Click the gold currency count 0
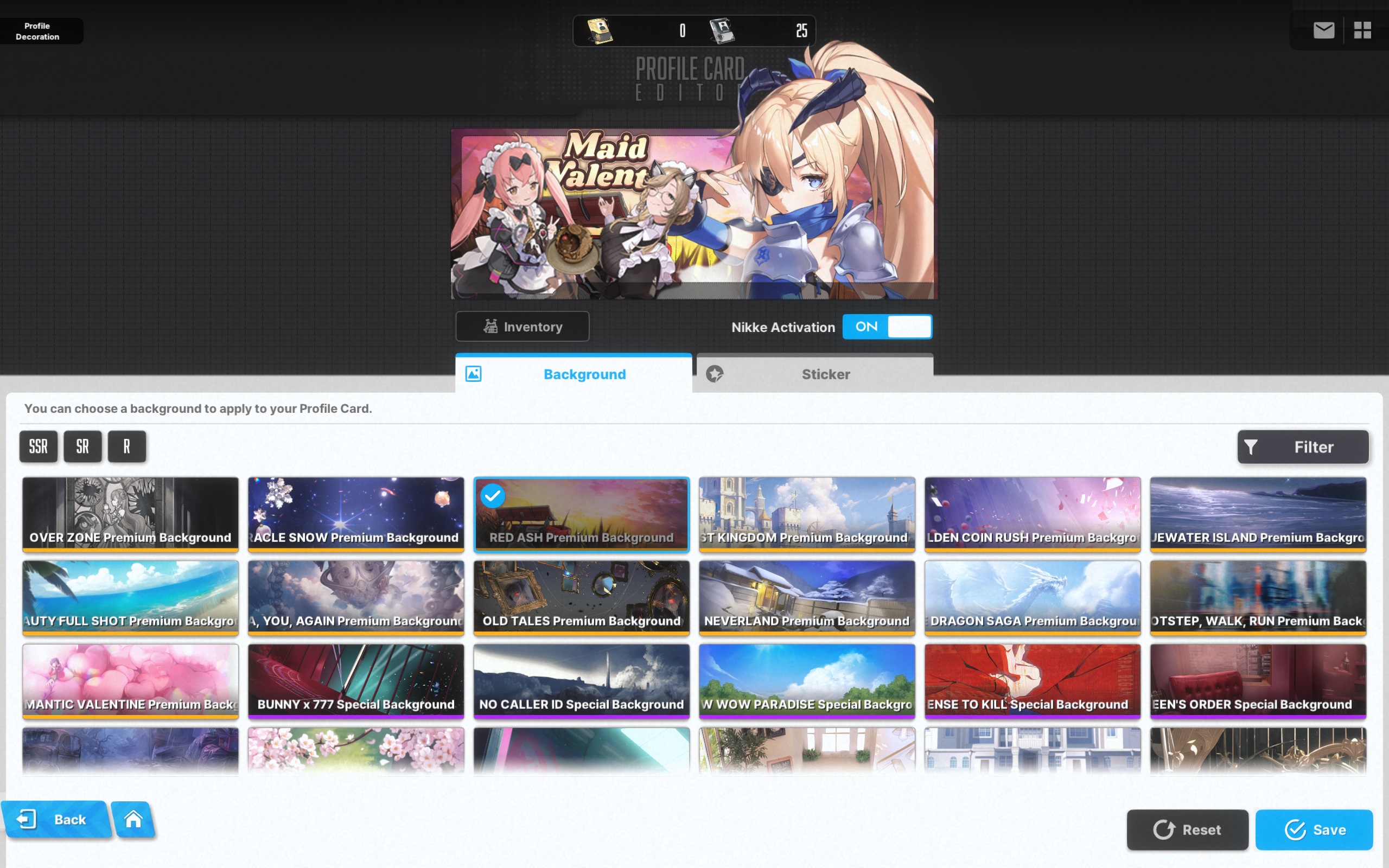The image size is (1389, 868). point(683,30)
